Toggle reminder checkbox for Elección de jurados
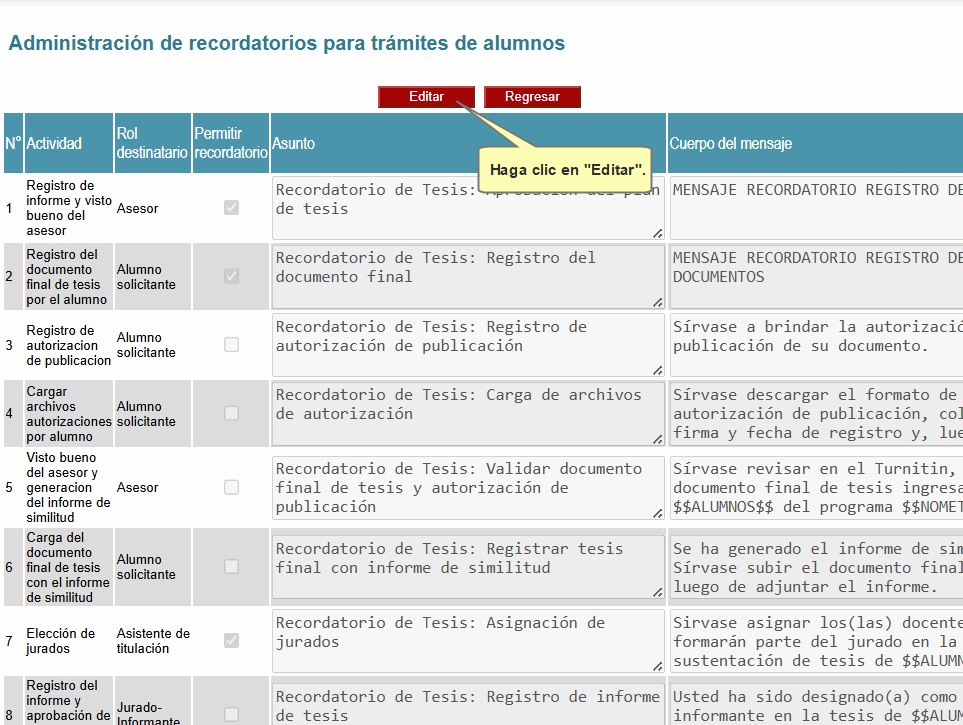 click(231, 640)
